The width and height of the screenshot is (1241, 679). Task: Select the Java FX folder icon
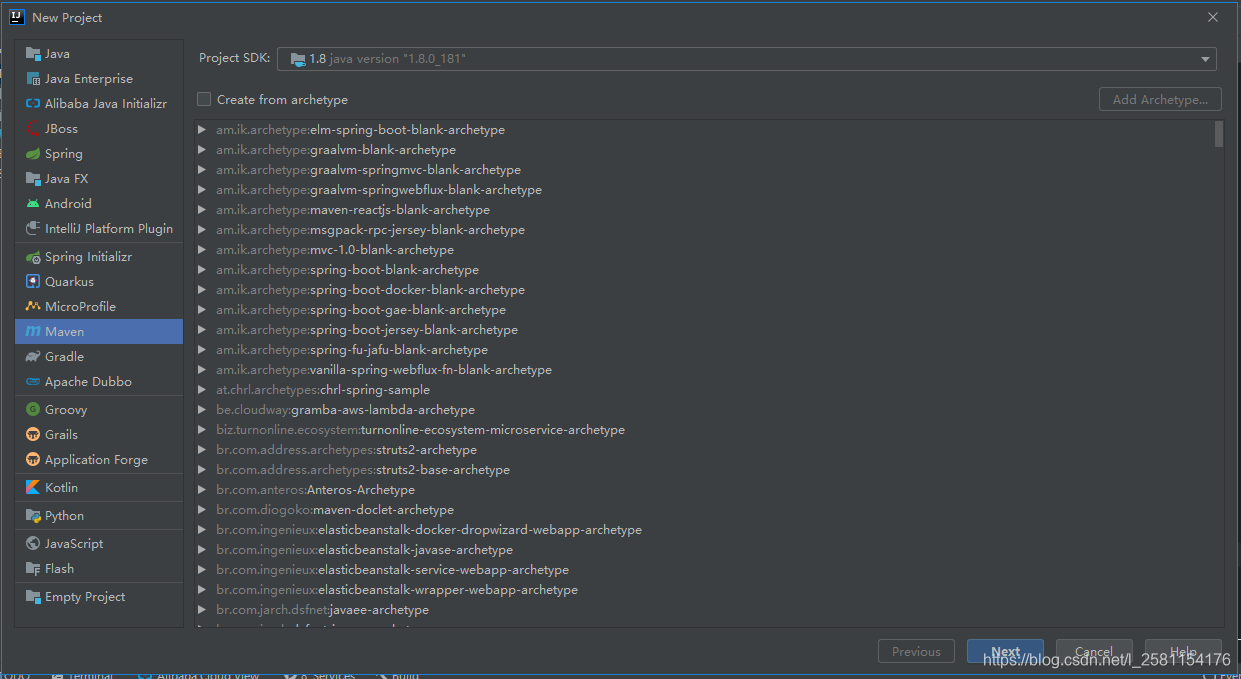click(33, 179)
